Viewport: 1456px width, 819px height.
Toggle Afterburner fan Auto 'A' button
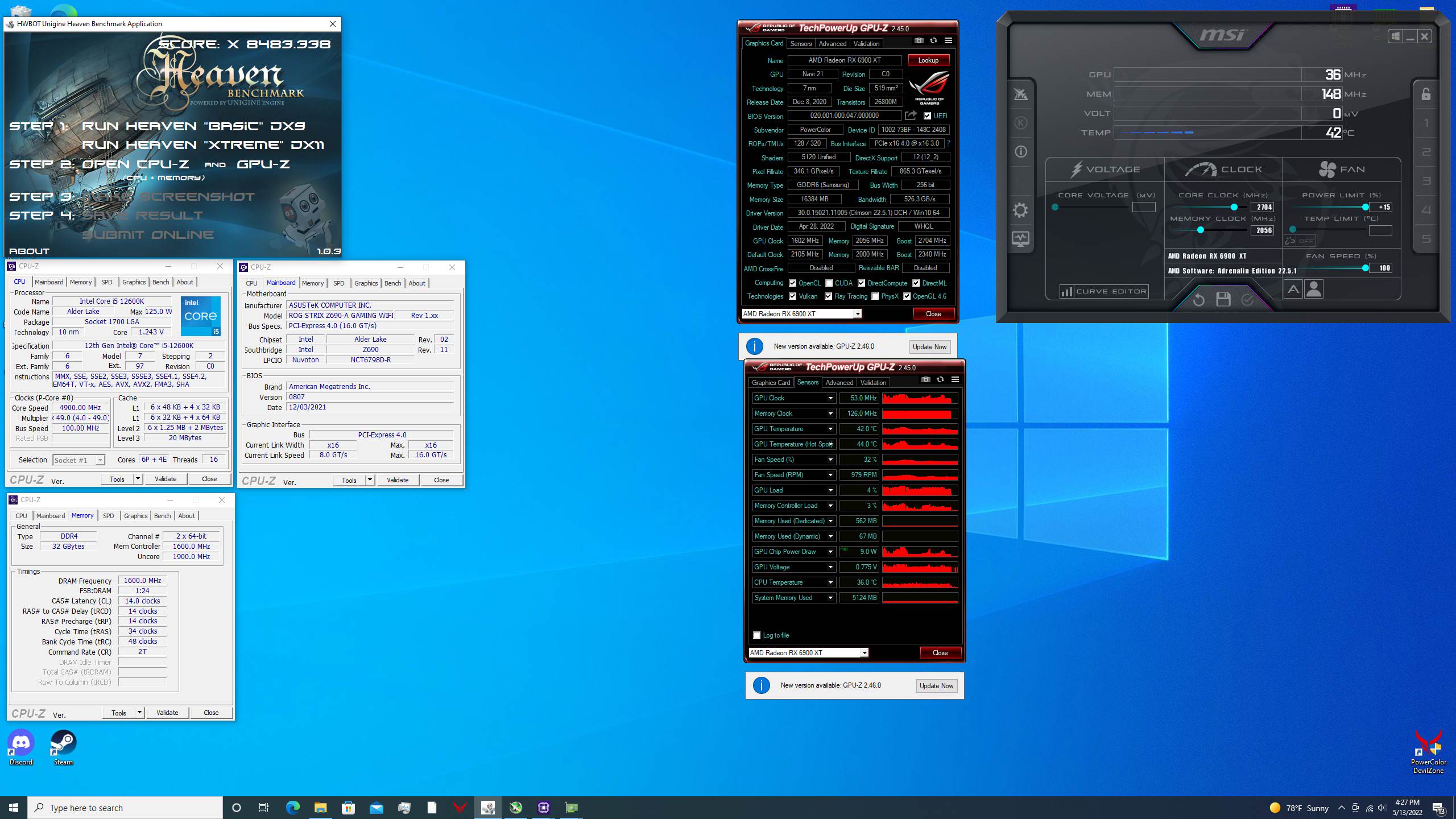click(1293, 289)
